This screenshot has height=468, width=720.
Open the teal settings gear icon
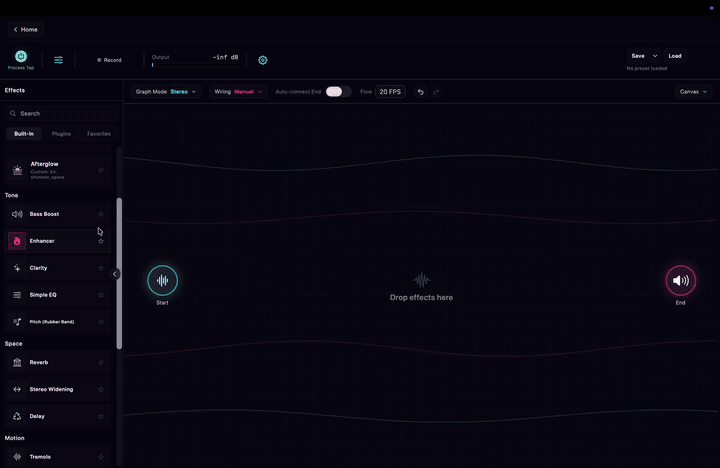[x=263, y=60]
